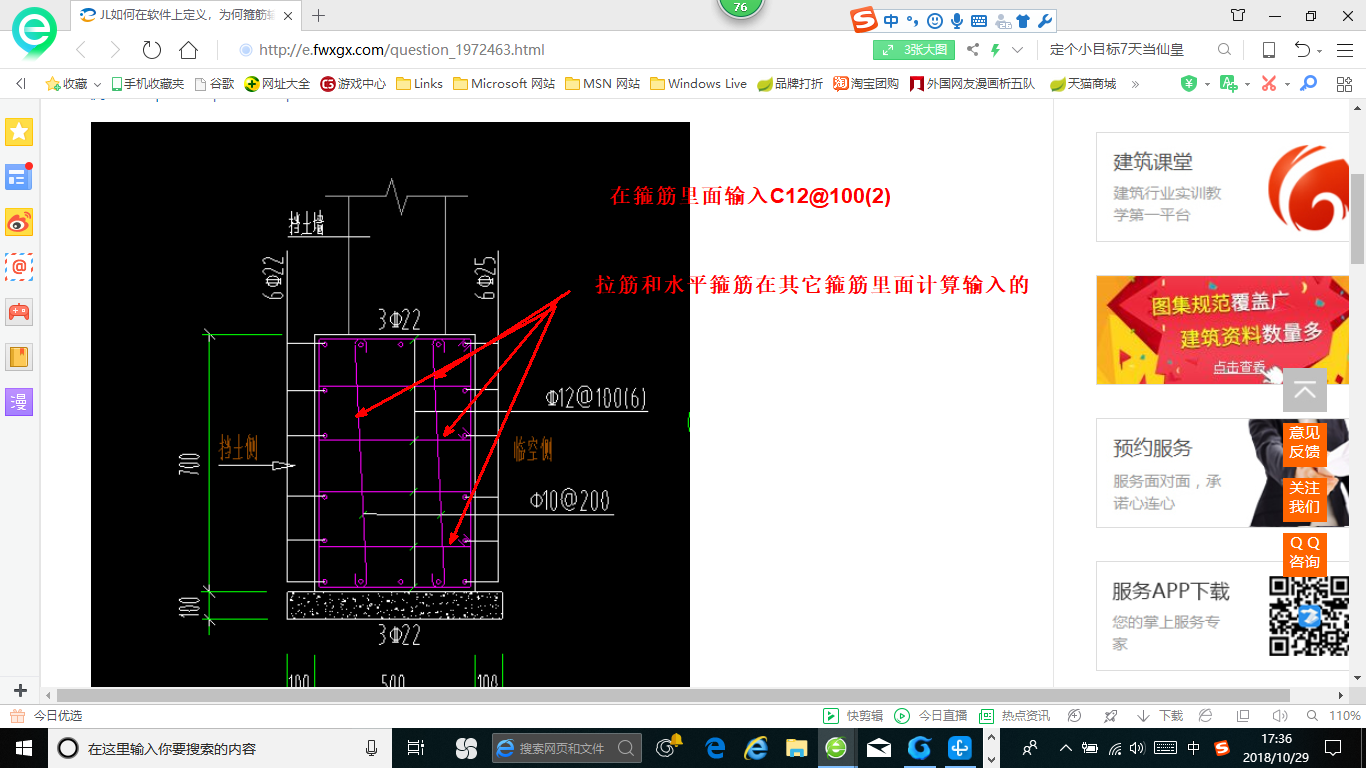Screen dimensions: 1366x768
Task: Click the 图集规范覆盖广 banner
Action: coord(1222,330)
